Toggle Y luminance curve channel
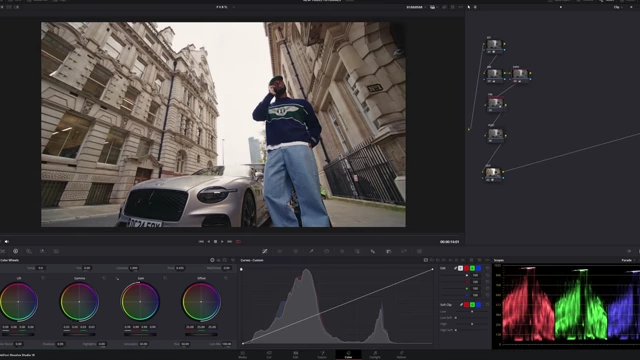Screen dimensions: 640x360 pyautogui.click(x=460, y=268)
